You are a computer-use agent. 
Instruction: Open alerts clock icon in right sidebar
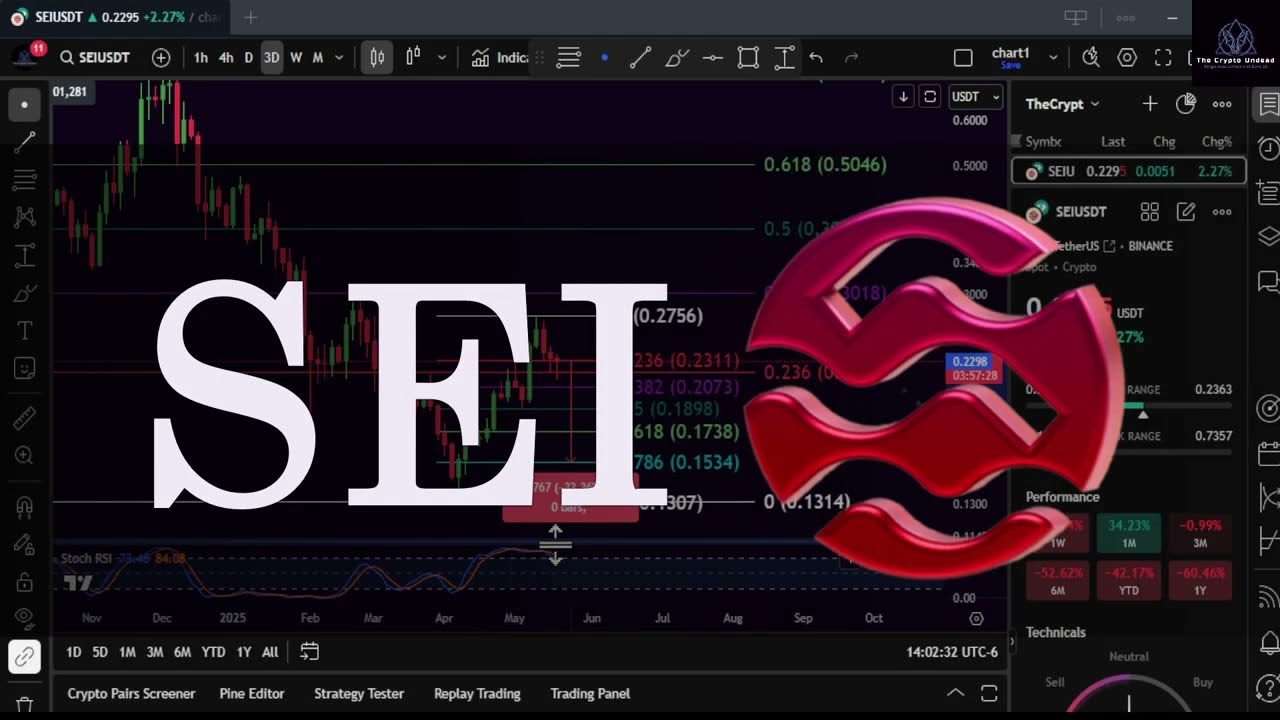click(x=1268, y=149)
